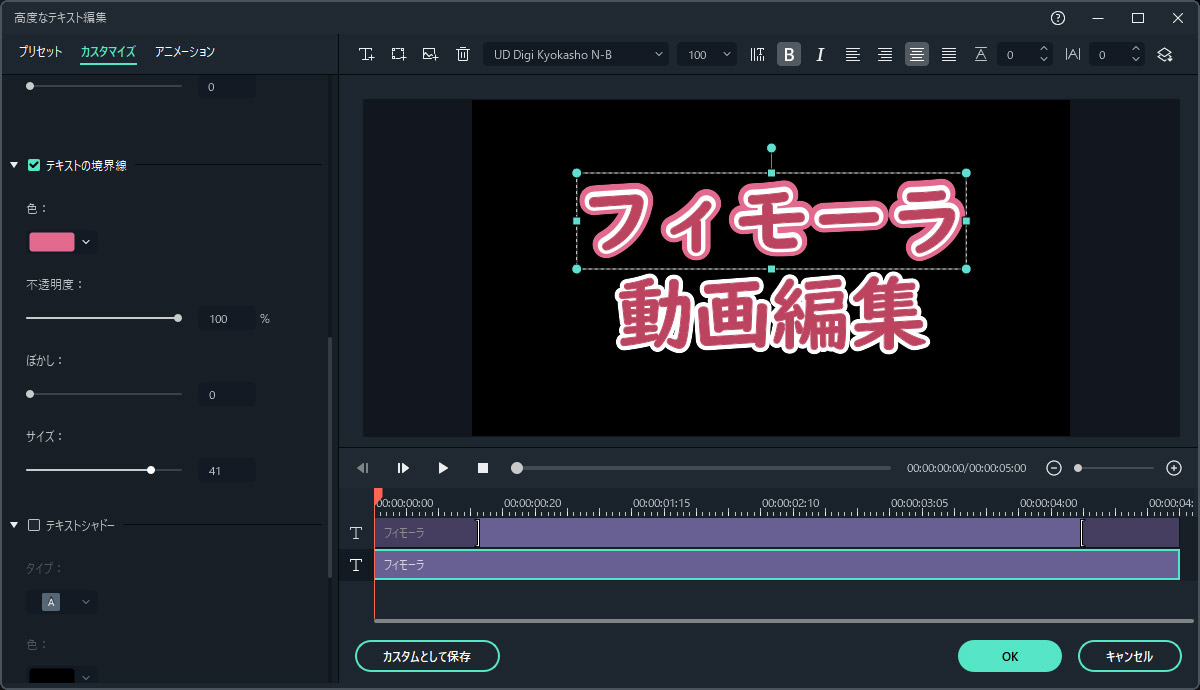Click the line spacing stepper arrows
Viewport: 1200px width, 690px height.
coord(1044,55)
